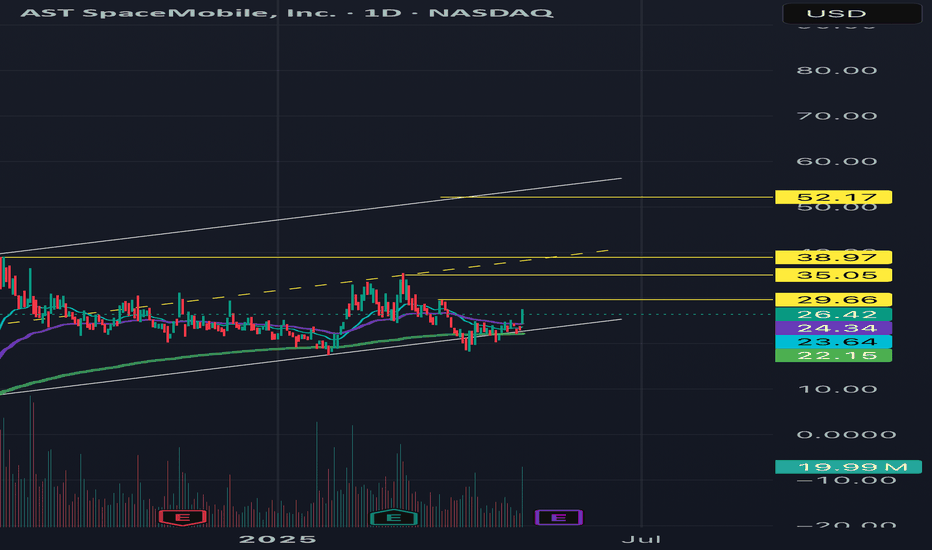Select the 35.05 yellow price label
932x550 pixels.
click(833, 275)
